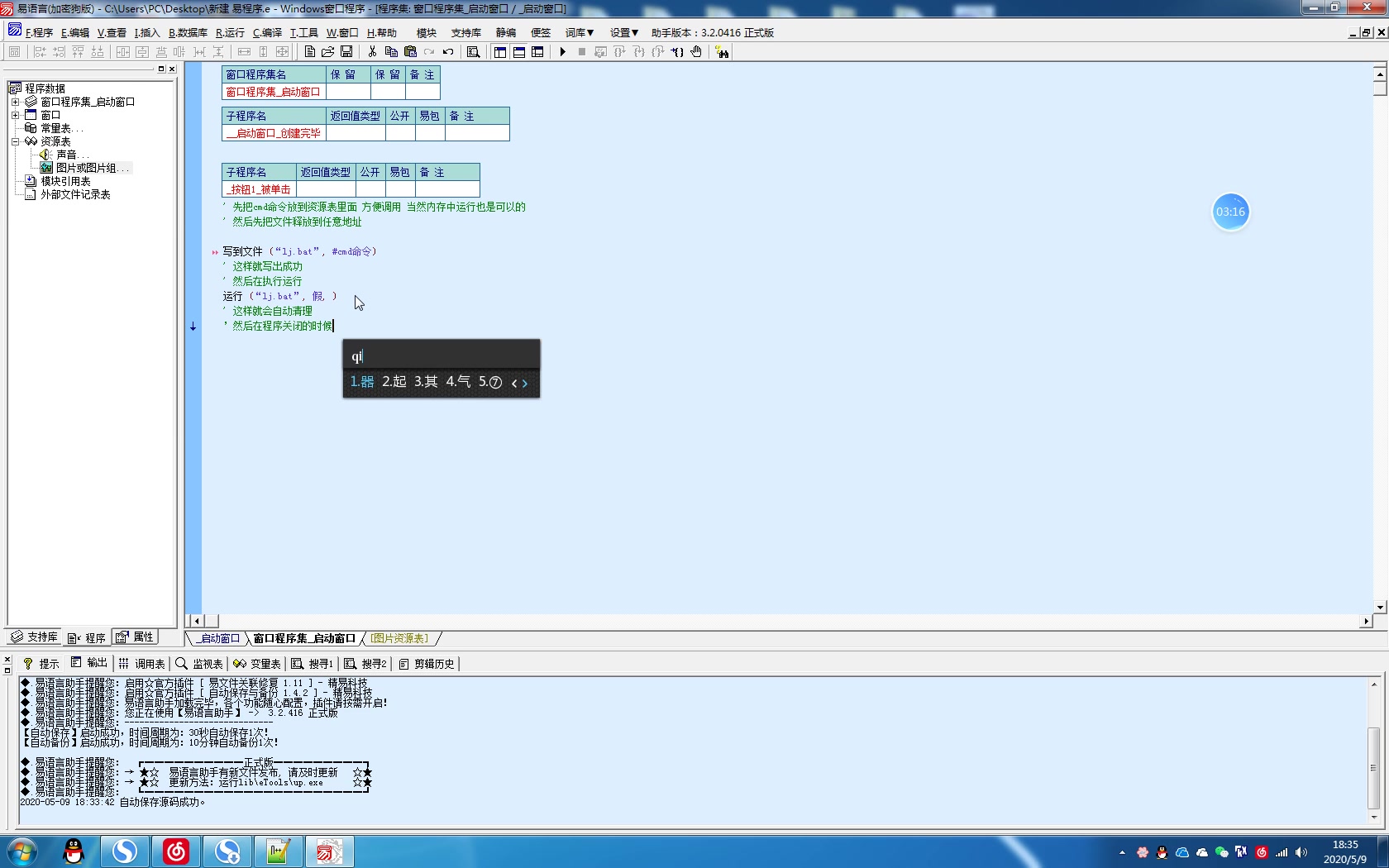Open the 搜寻1 bottom panel tab
Image resolution: width=1389 pixels, height=868 pixels.
pos(312,663)
